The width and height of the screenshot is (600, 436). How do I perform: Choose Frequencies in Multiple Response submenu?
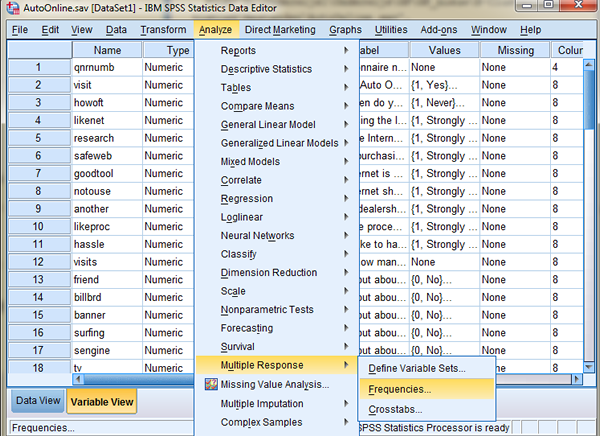426,389
